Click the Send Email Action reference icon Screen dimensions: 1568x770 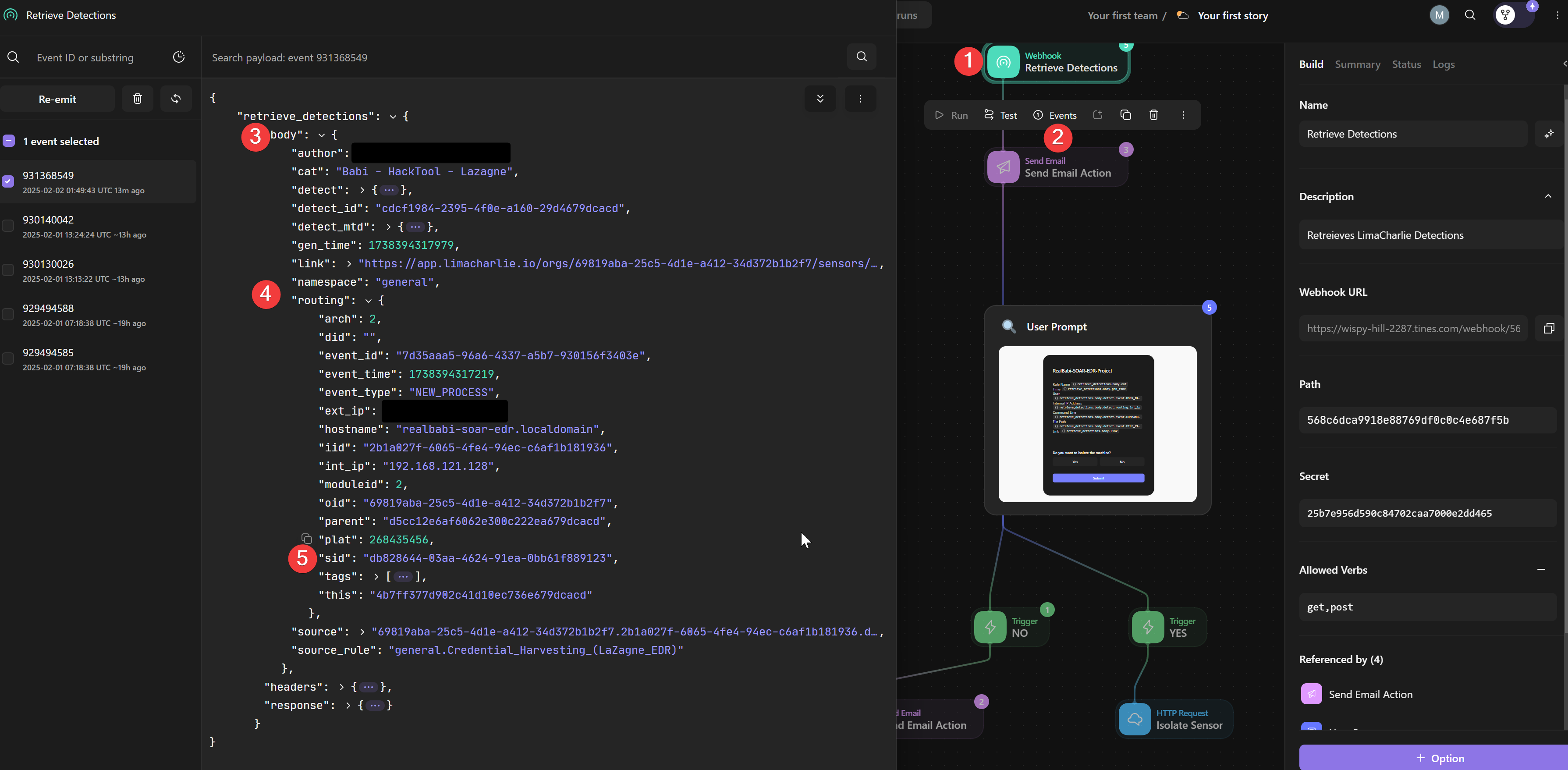(1311, 694)
